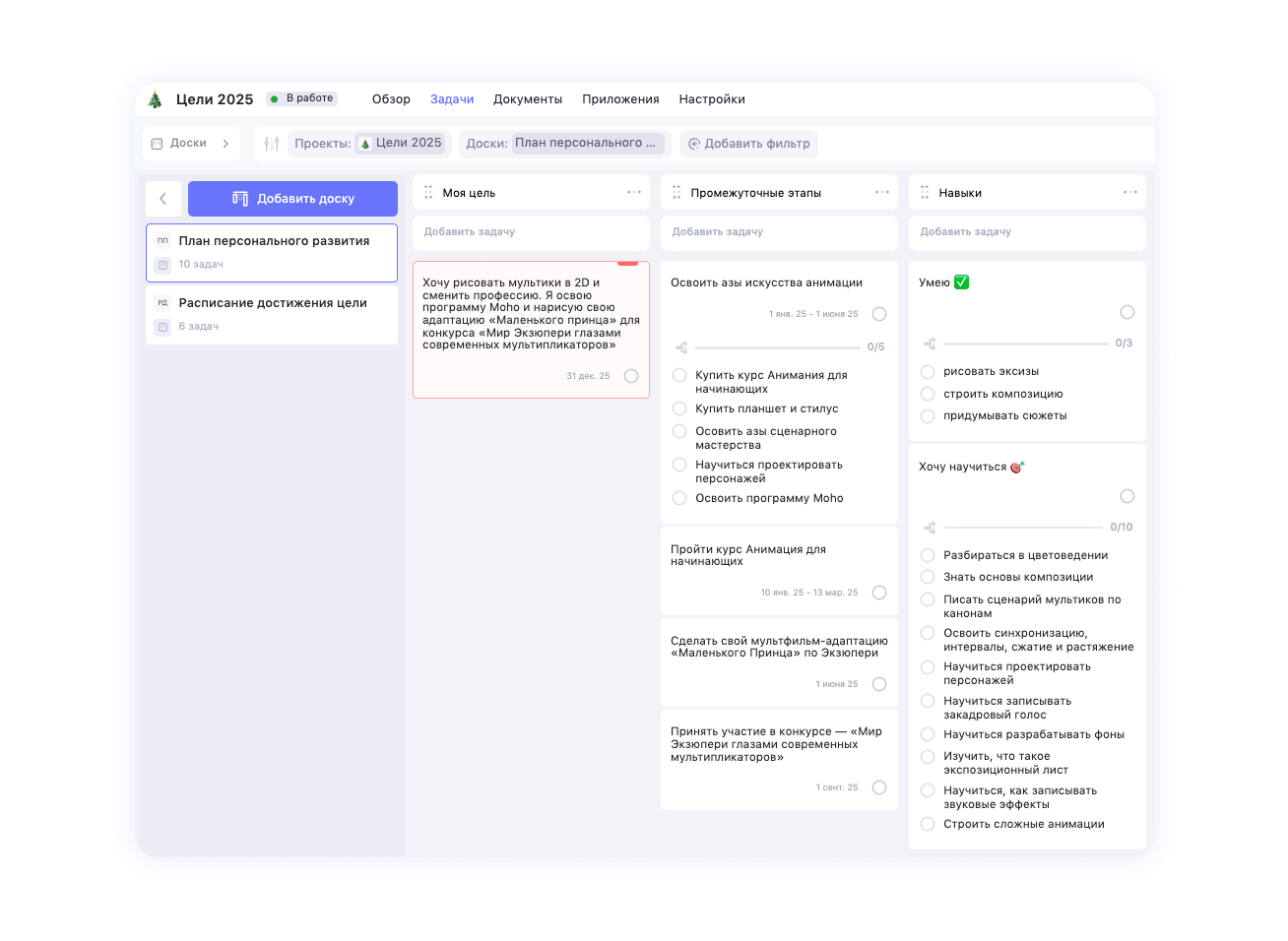The image size is (1288, 941).
Task: Click the drag handle icon on "Моя цель" column
Action: tap(427, 192)
